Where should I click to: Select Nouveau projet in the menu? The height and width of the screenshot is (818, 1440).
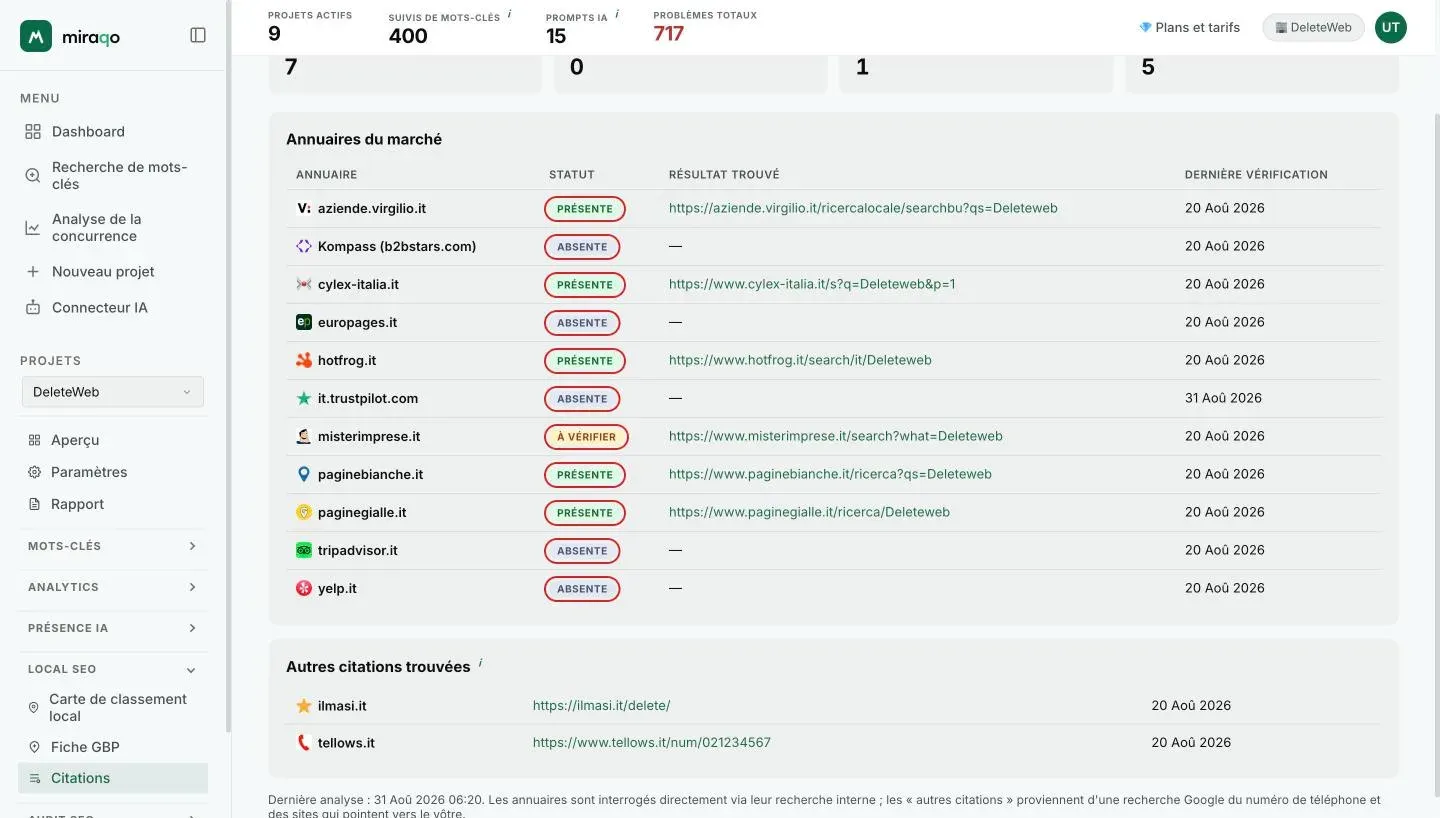tap(103, 271)
